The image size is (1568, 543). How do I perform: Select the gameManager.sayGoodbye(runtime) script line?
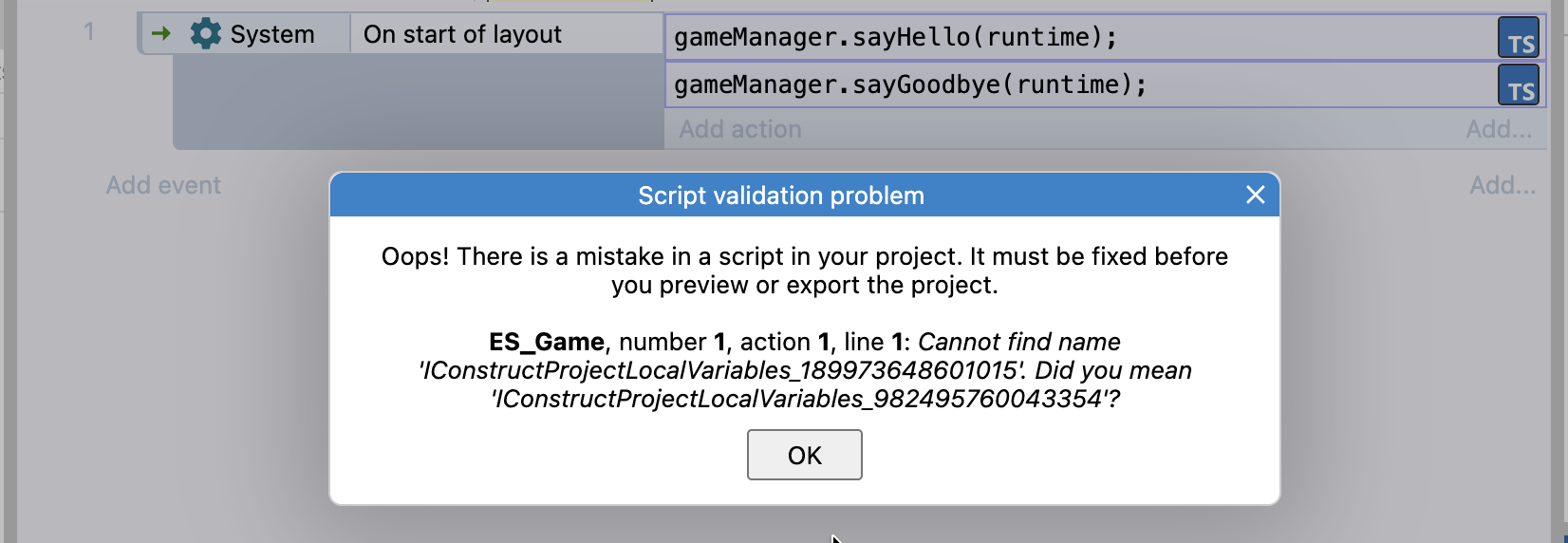coord(910,85)
